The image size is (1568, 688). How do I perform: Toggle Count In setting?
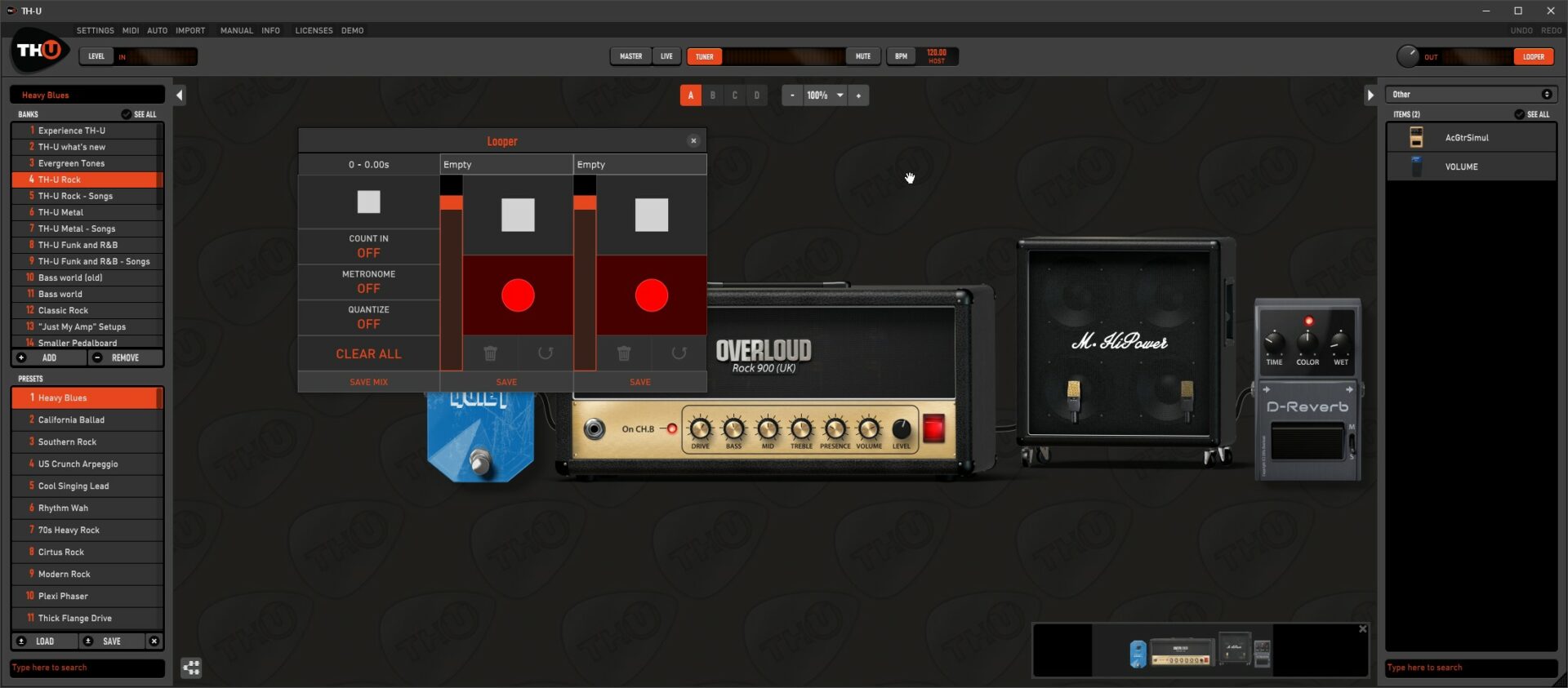point(368,246)
